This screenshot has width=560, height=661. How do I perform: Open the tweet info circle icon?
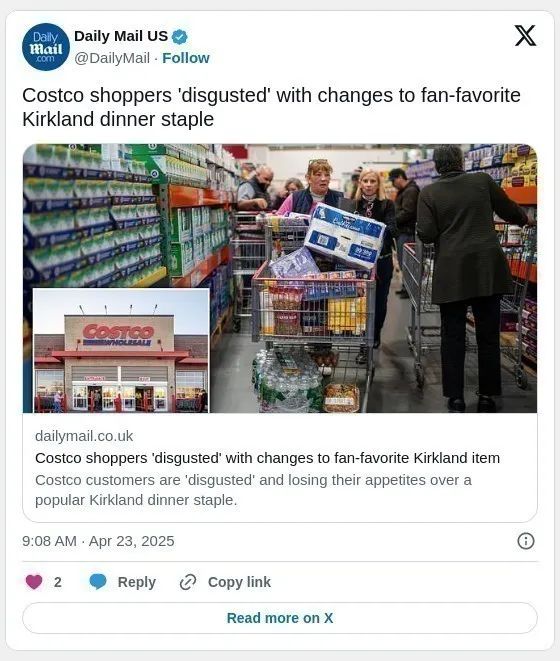pyautogui.click(x=526, y=541)
